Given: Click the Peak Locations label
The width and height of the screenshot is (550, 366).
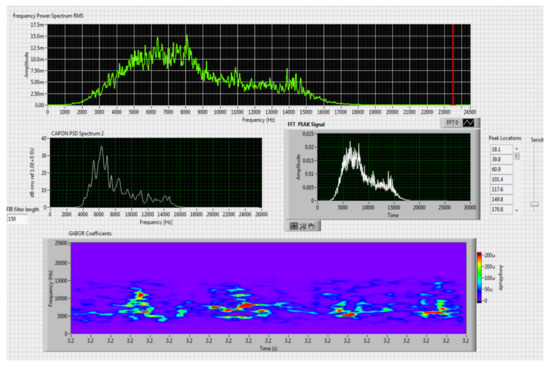Looking at the screenshot, I should 505,138.
